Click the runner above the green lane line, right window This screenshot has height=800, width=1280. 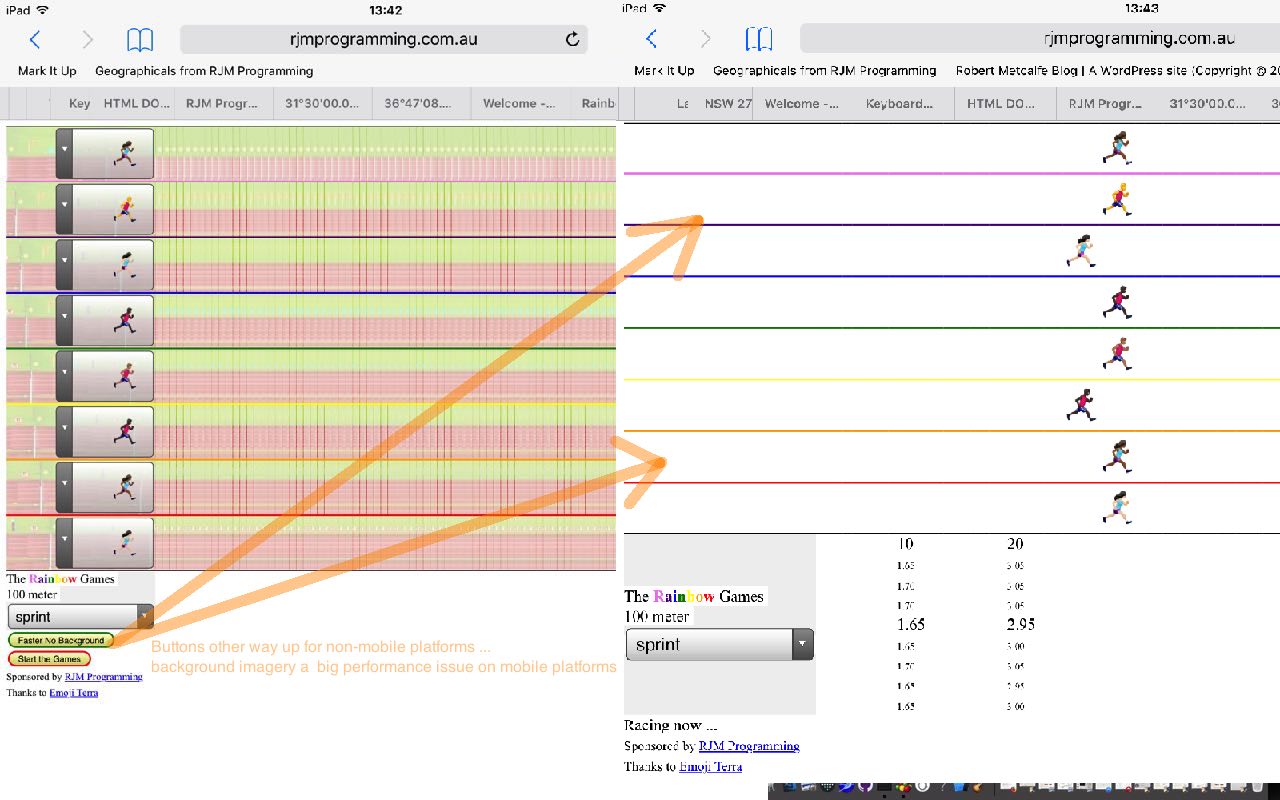(x=1117, y=302)
